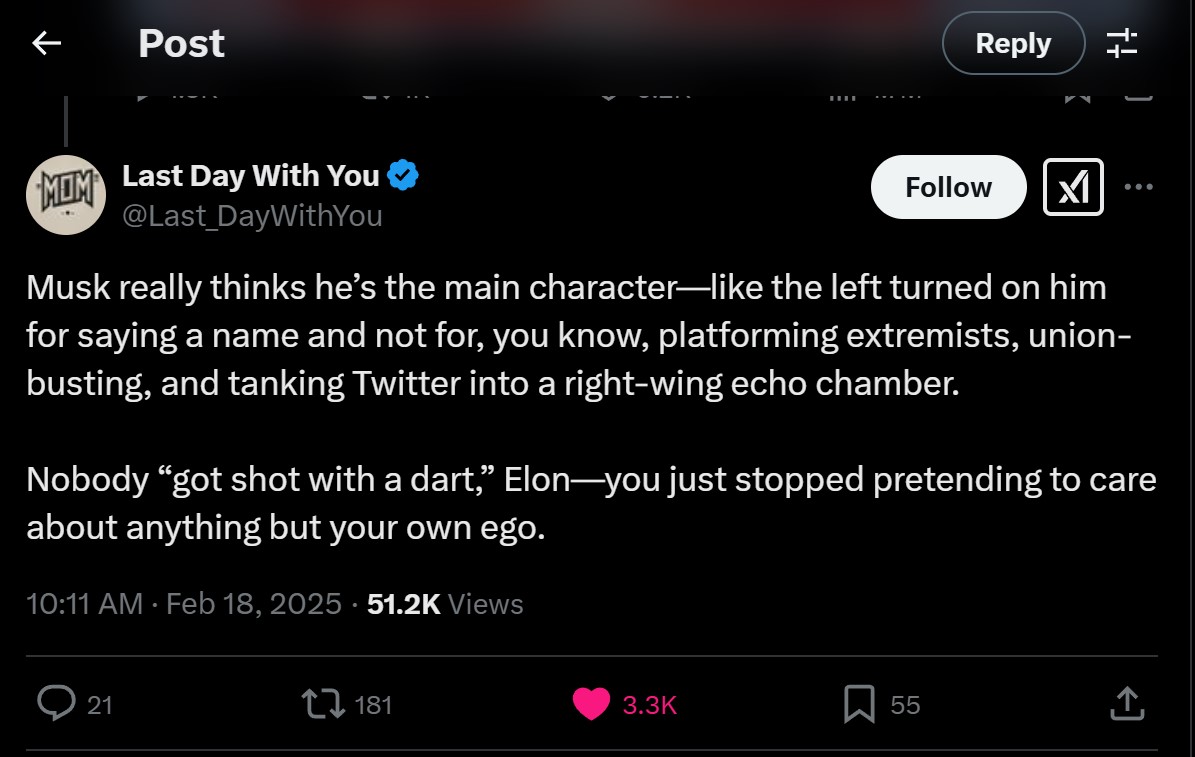Viewport: 1195px width, 757px height.
Task: Select the Post header tab
Action: click(x=181, y=43)
